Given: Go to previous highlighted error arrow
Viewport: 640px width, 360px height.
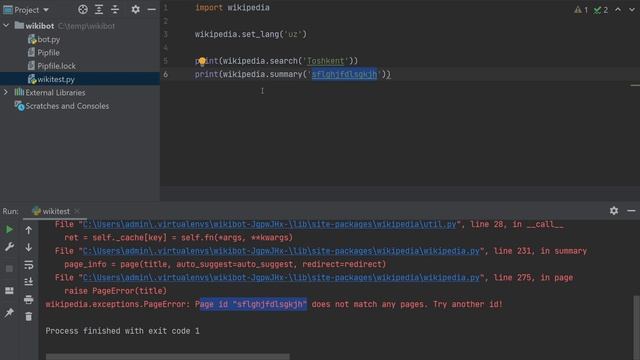Looking at the screenshot, I should click(x=618, y=9).
